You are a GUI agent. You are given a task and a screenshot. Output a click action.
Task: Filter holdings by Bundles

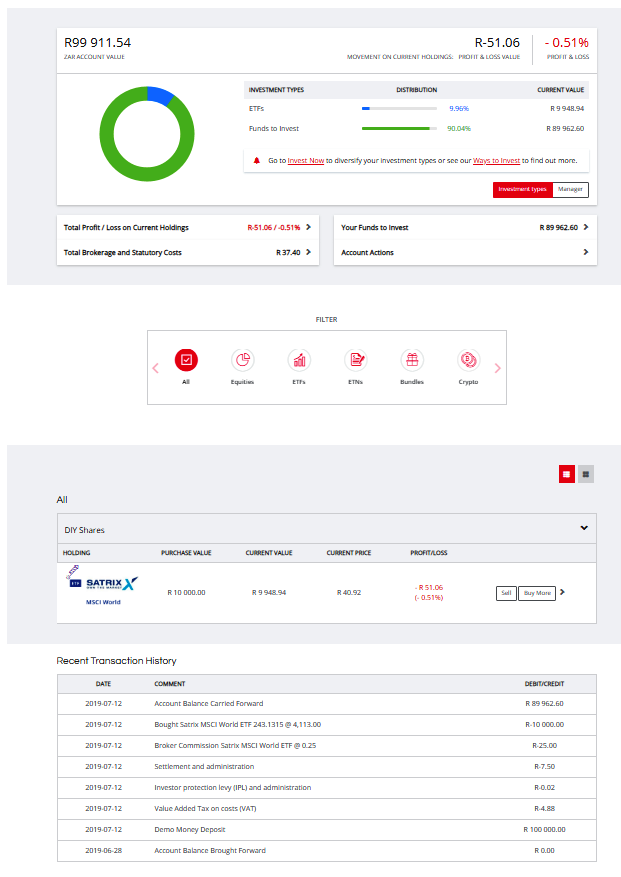[412, 360]
